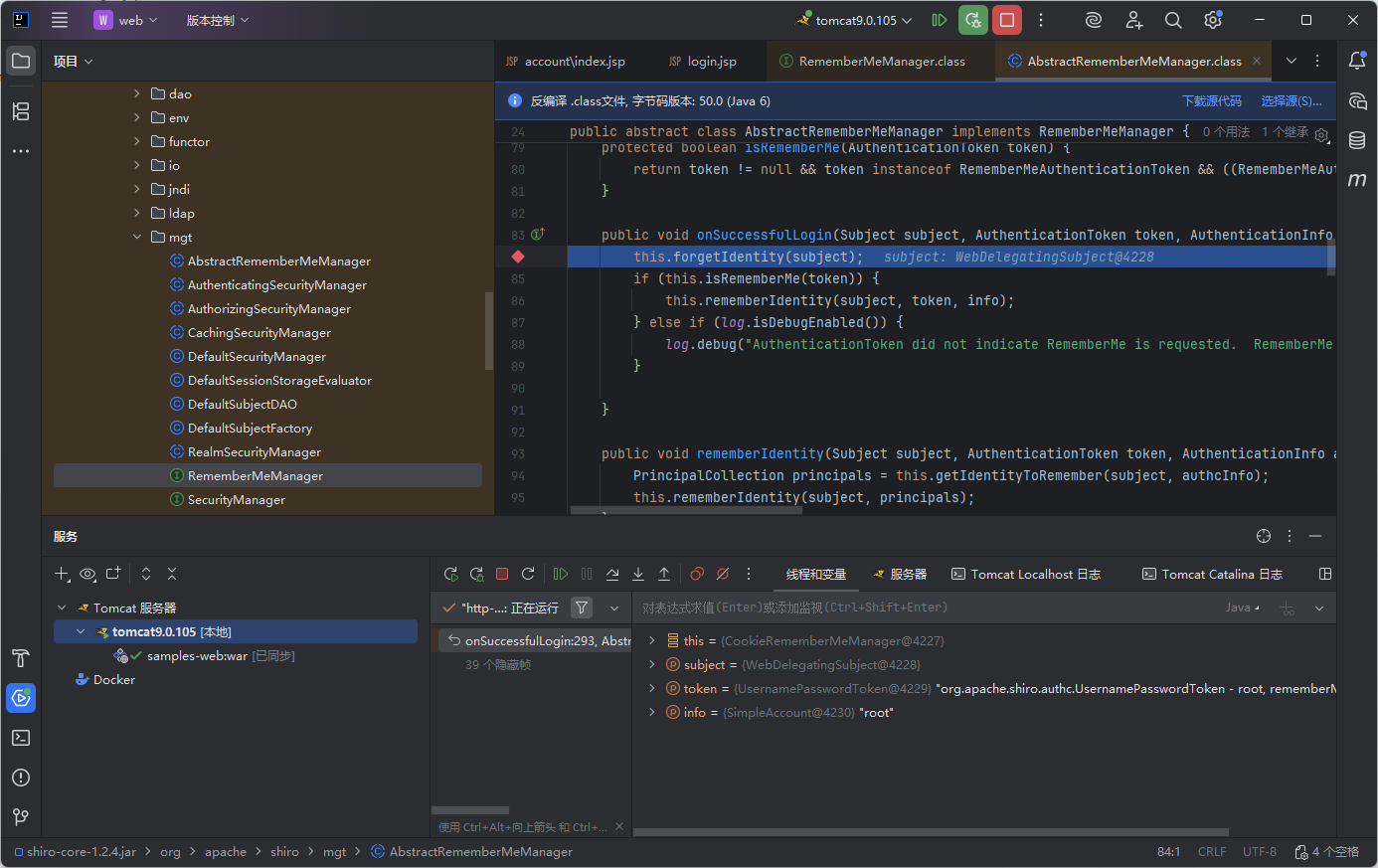Open the Tomcat Catalina log tab
This screenshot has width=1378, height=868.
pyautogui.click(x=1212, y=575)
